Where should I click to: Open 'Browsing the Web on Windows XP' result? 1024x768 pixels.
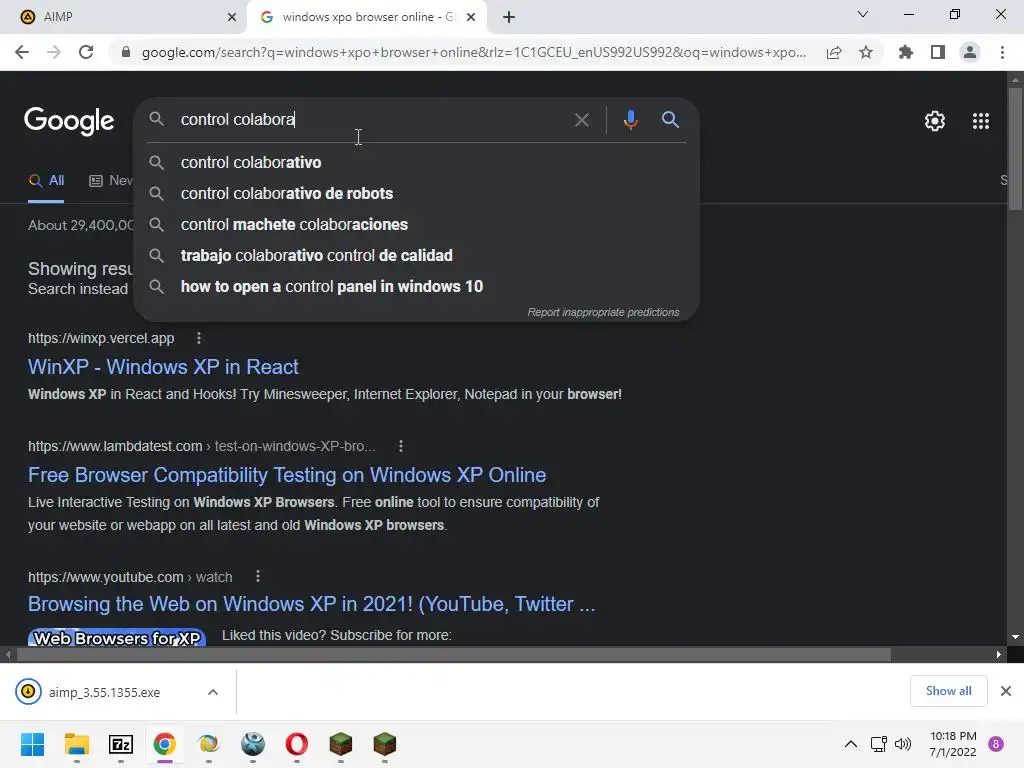click(312, 604)
